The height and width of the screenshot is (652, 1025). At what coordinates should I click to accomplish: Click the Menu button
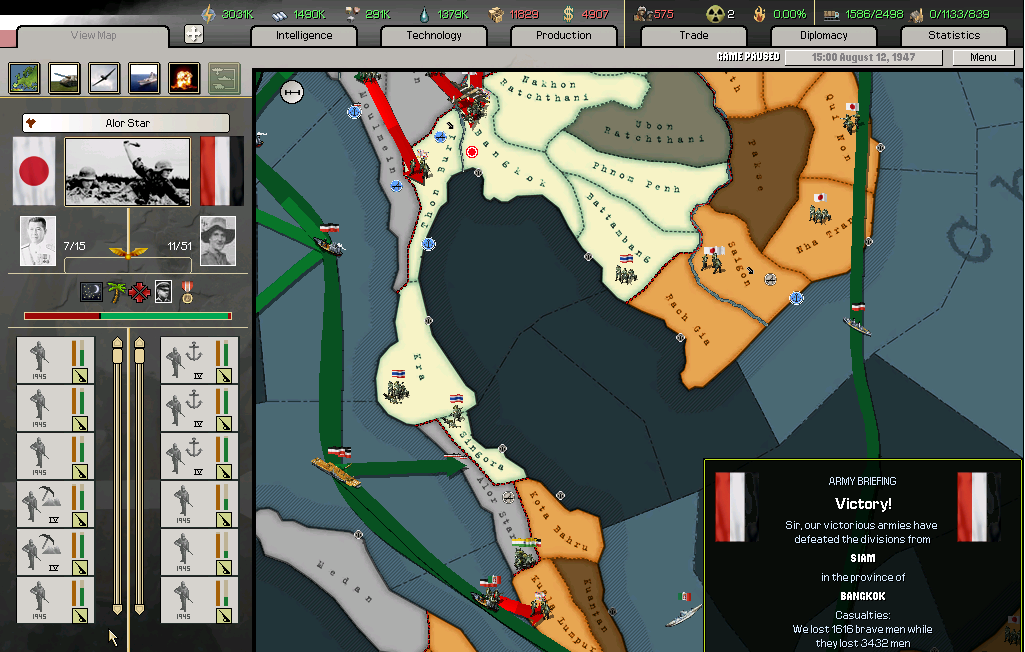[x=983, y=57]
